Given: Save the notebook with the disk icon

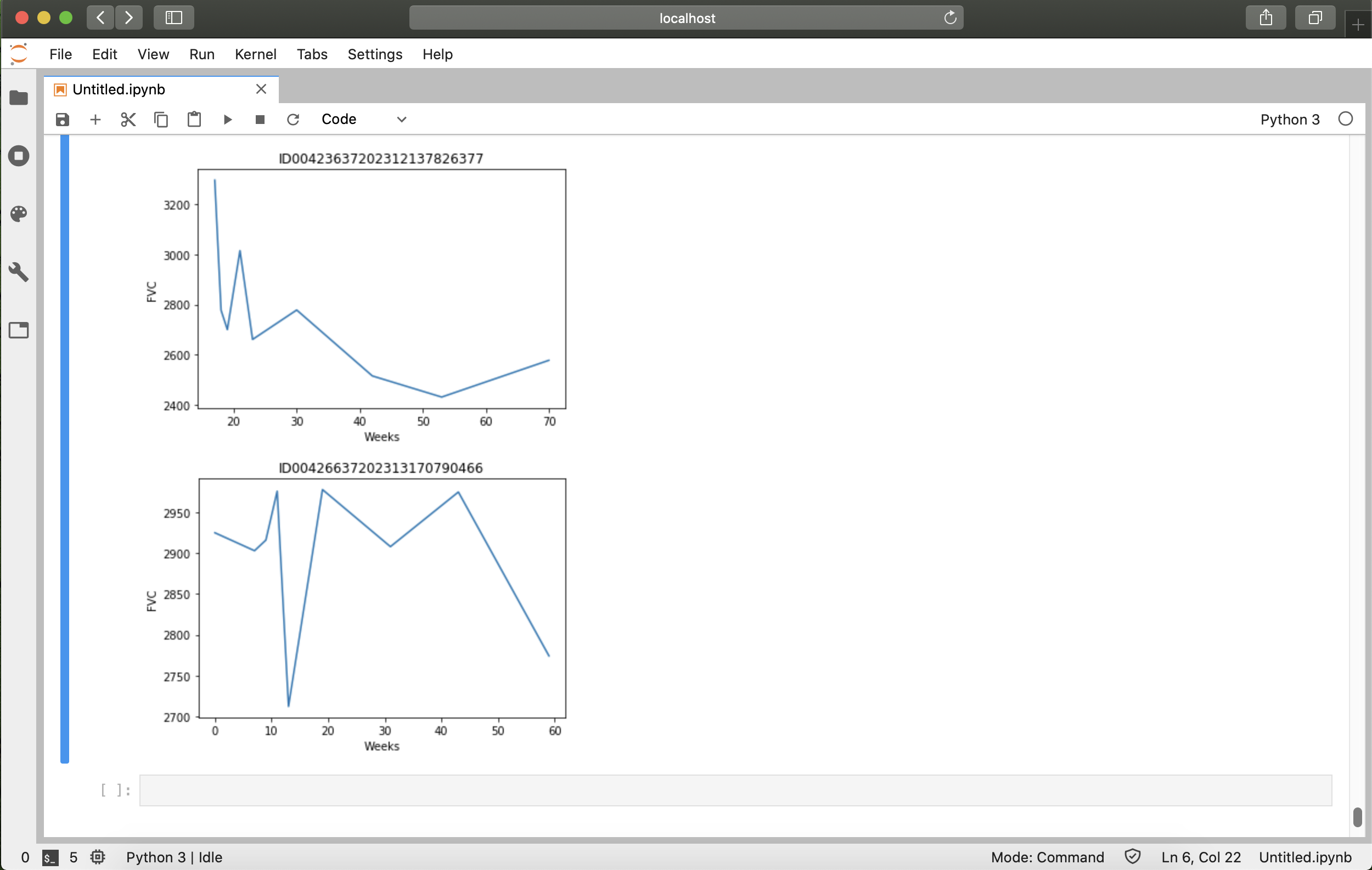Looking at the screenshot, I should [62, 120].
